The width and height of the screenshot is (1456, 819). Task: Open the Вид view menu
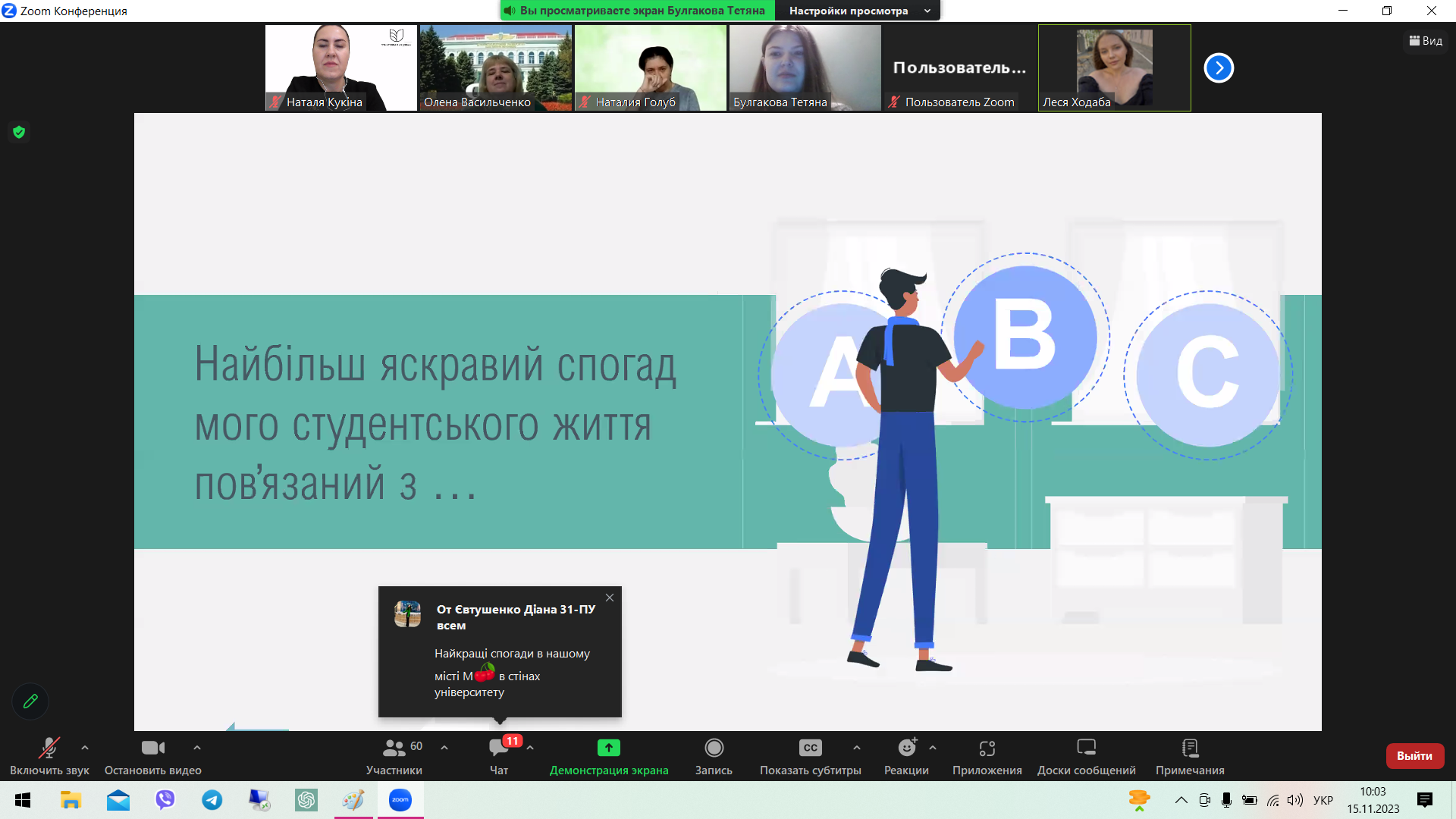pos(1426,41)
